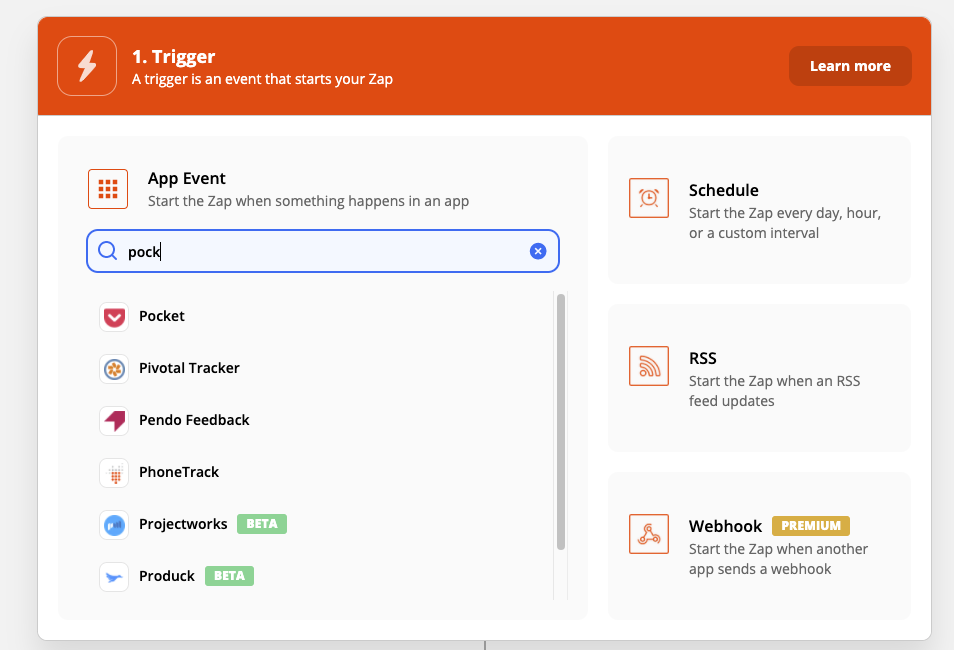
Task: Select the Schedule trigger title
Action: [723, 190]
